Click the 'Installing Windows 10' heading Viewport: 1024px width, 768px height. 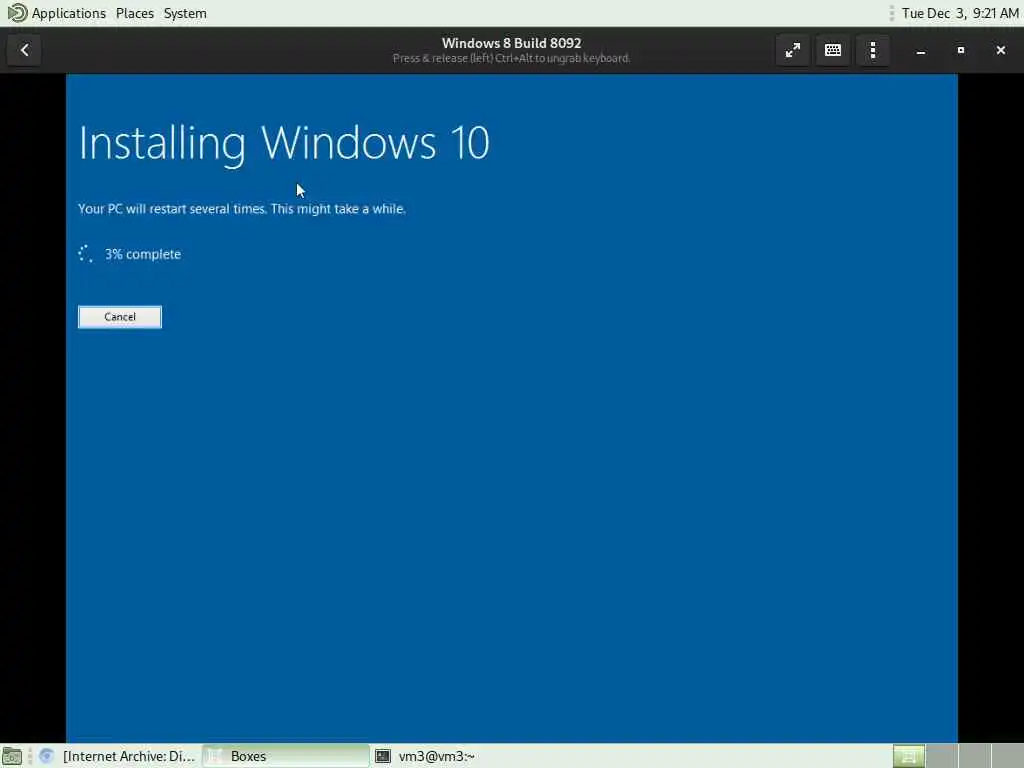coord(284,143)
